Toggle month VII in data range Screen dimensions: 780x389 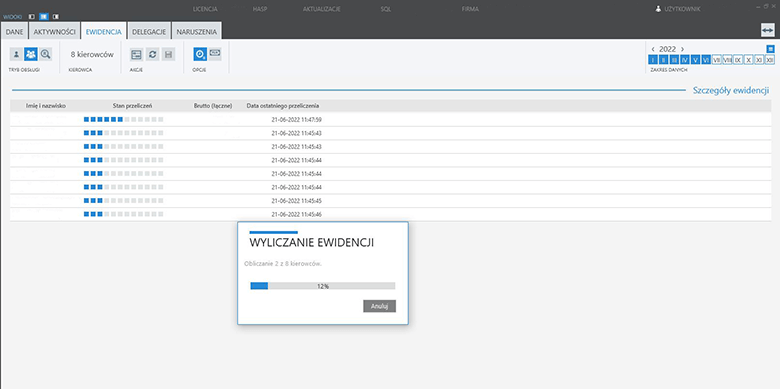(716, 60)
